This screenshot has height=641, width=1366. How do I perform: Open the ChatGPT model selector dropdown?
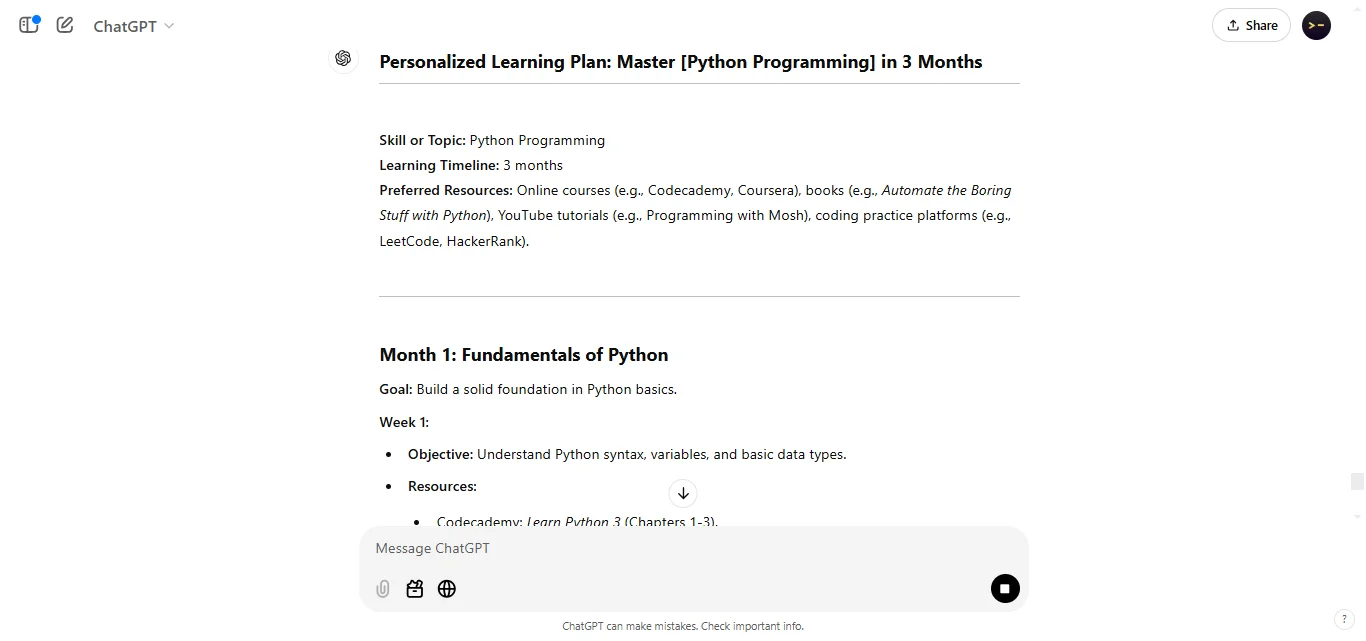click(x=133, y=26)
